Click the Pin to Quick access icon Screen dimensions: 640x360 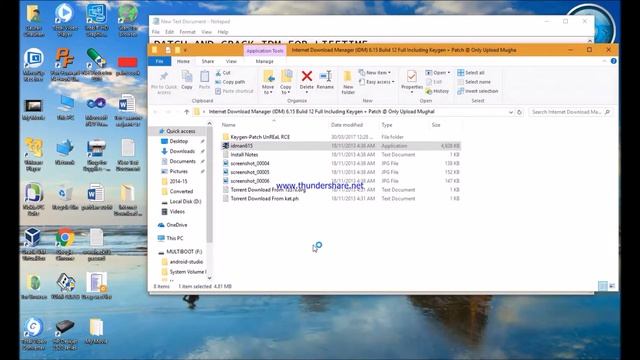click(x=164, y=77)
